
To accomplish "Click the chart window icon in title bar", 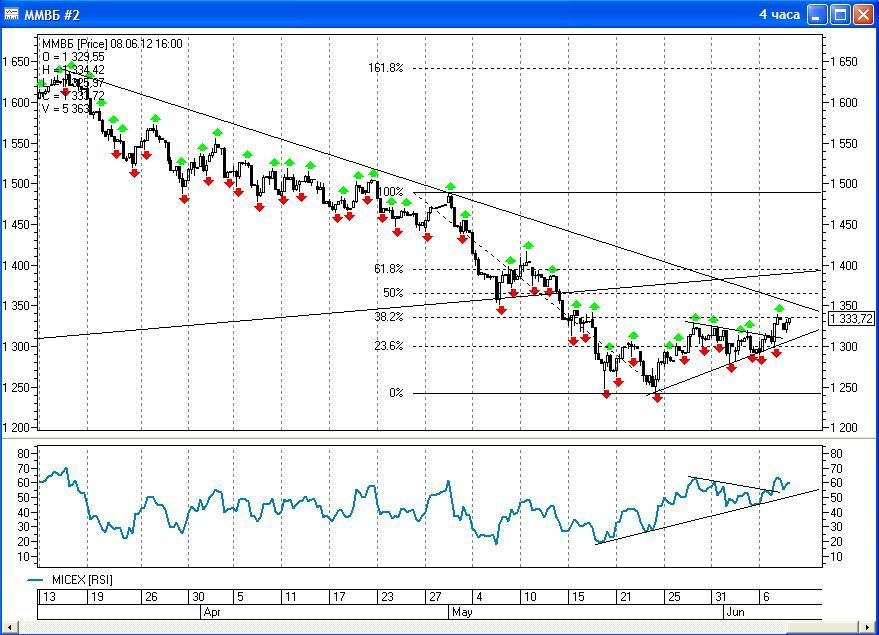I will (11, 14).
